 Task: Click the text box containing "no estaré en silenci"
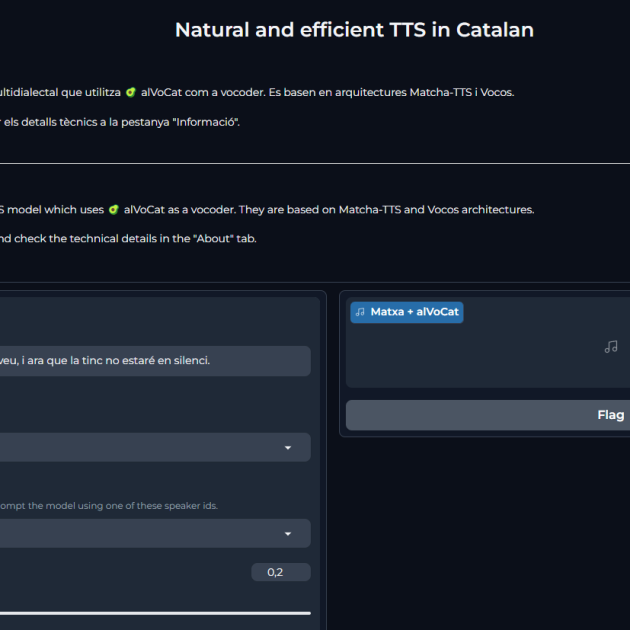click(x=155, y=361)
